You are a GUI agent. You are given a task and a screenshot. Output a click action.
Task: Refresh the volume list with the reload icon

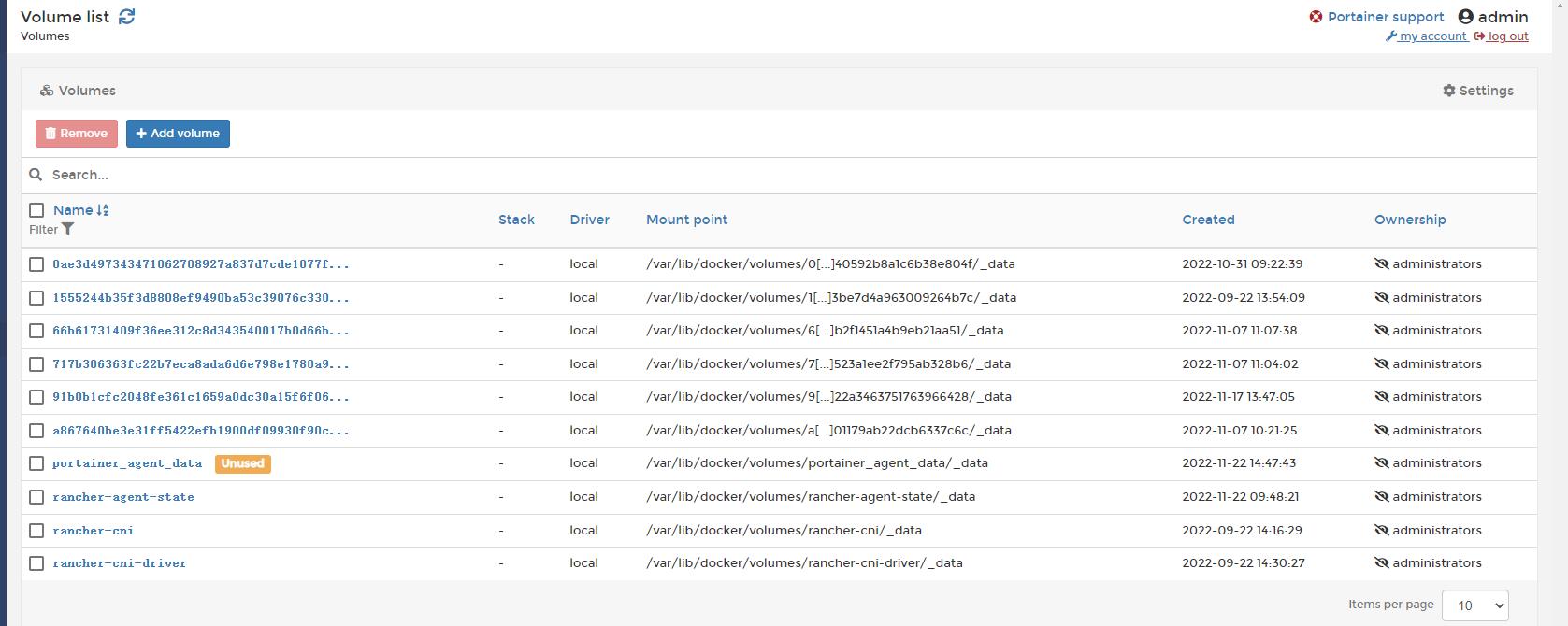pos(127,17)
